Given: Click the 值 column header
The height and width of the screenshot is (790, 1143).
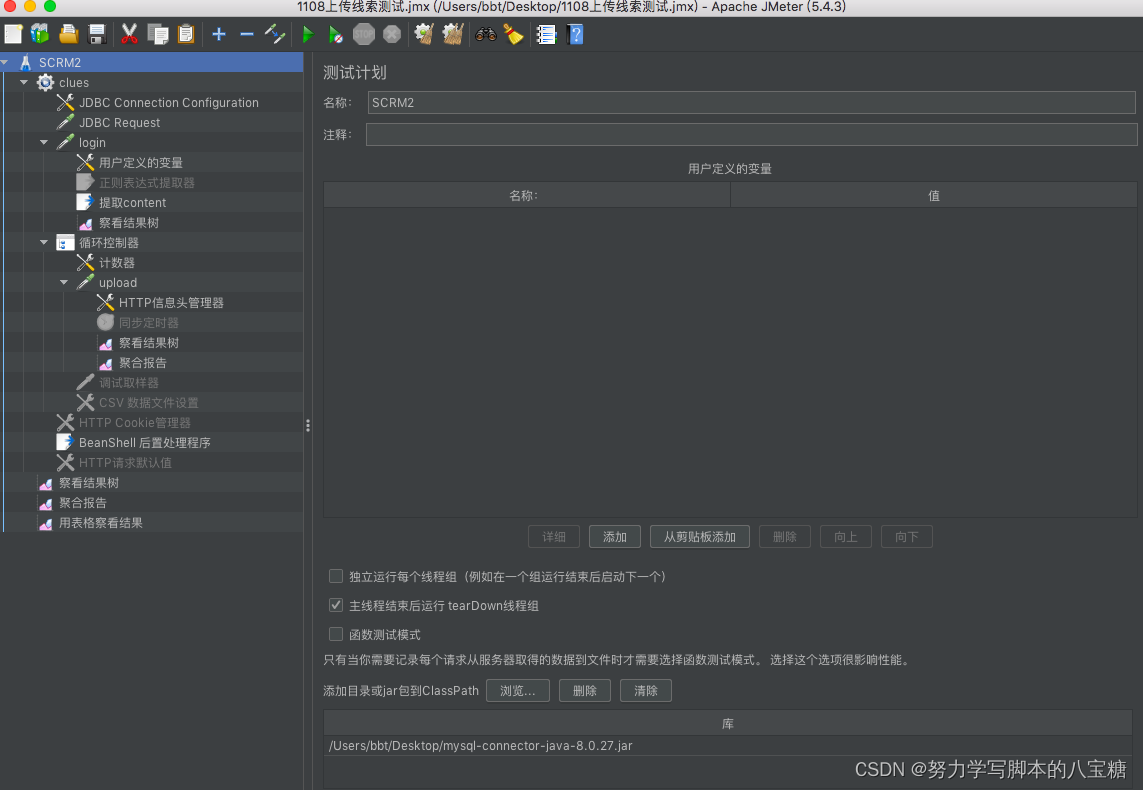Looking at the screenshot, I should (x=934, y=195).
